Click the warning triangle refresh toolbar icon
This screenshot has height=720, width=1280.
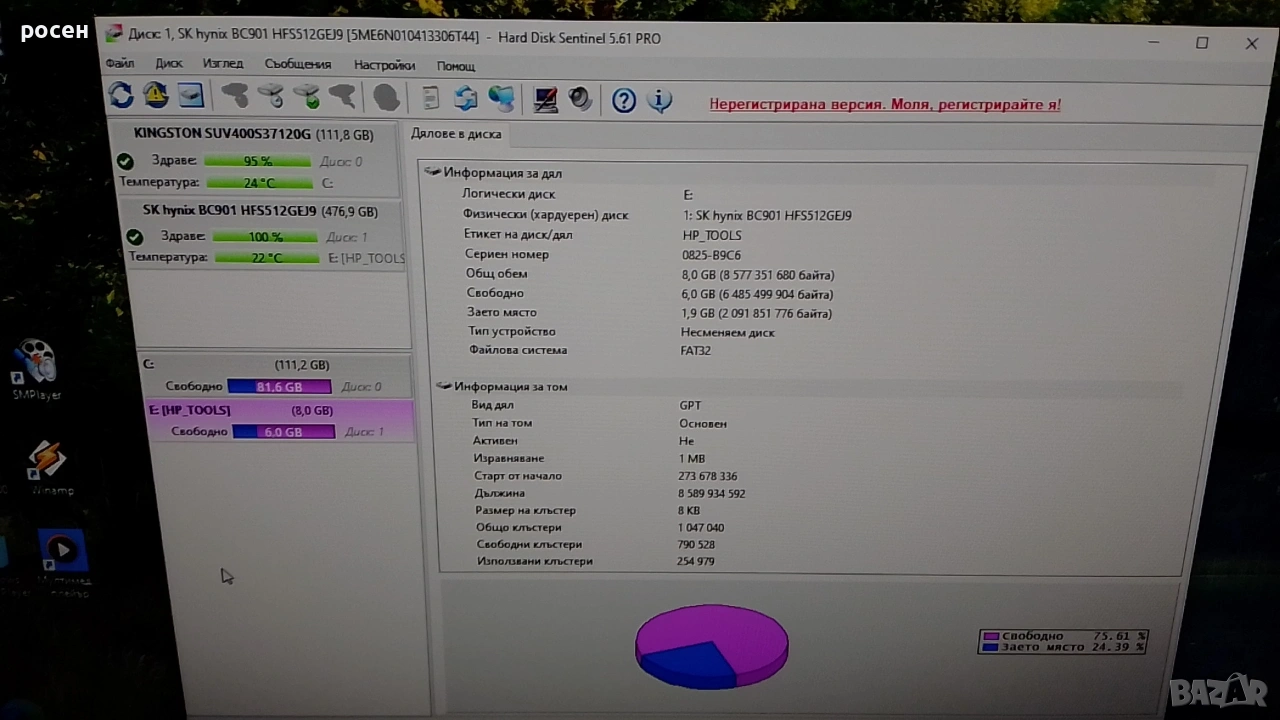[x=156, y=95]
